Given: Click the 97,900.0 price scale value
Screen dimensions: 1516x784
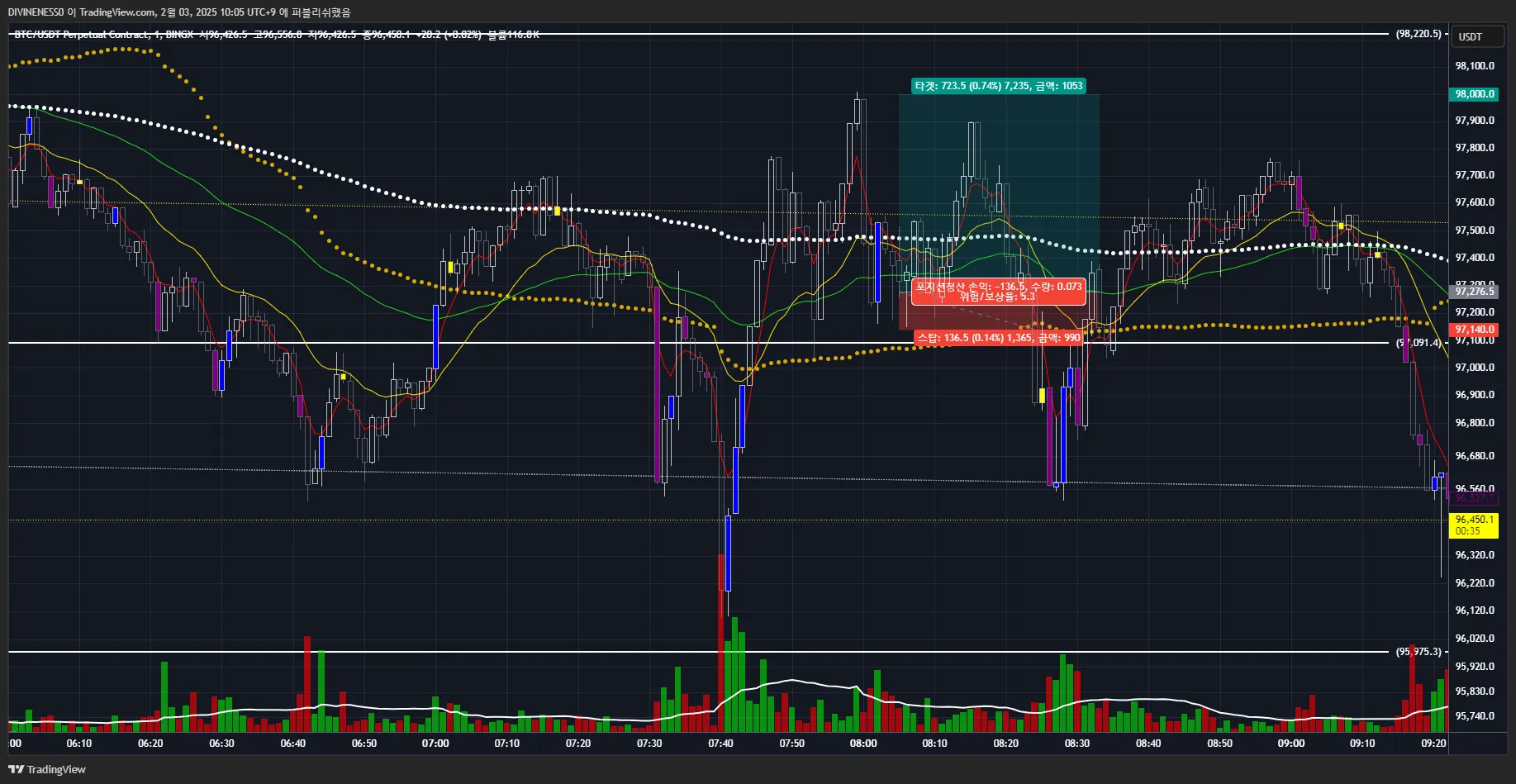Looking at the screenshot, I should (1475, 121).
